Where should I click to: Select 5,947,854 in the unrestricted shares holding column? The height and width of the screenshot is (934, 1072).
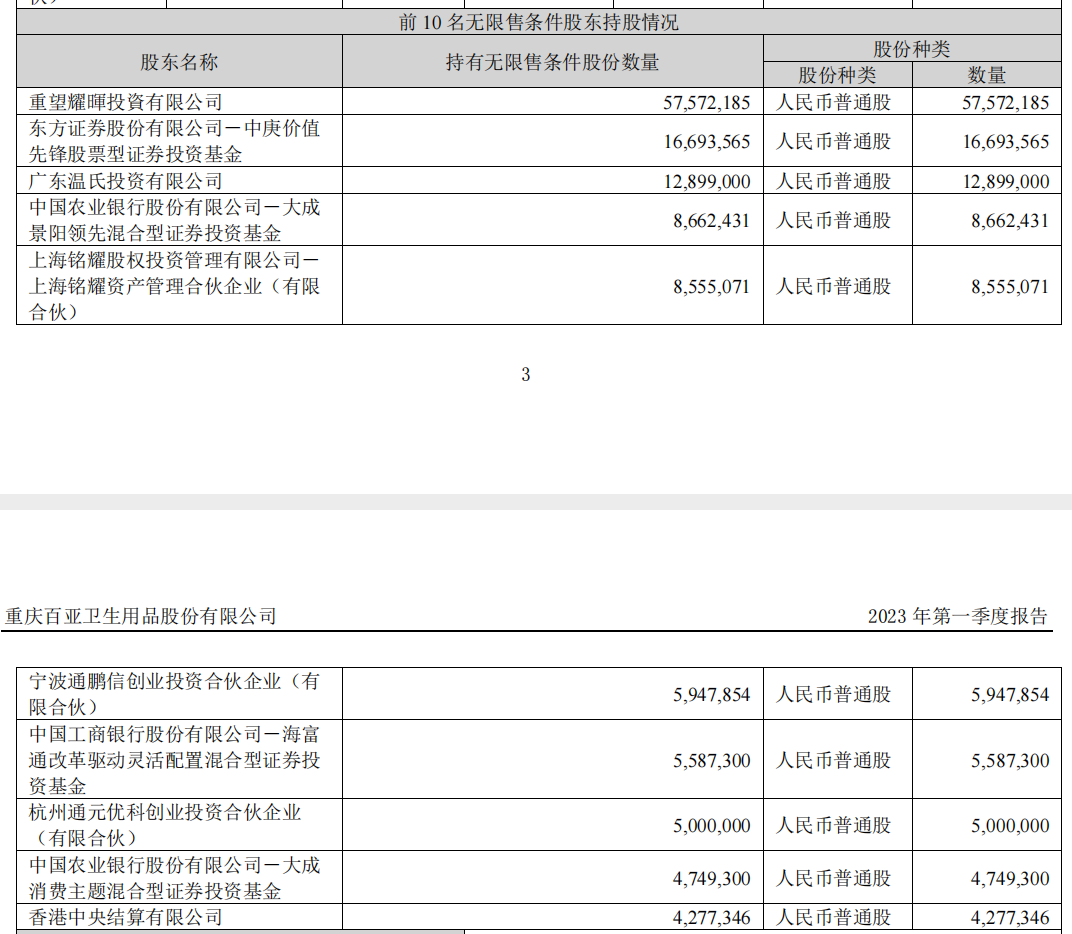pyautogui.click(x=711, y=695)
